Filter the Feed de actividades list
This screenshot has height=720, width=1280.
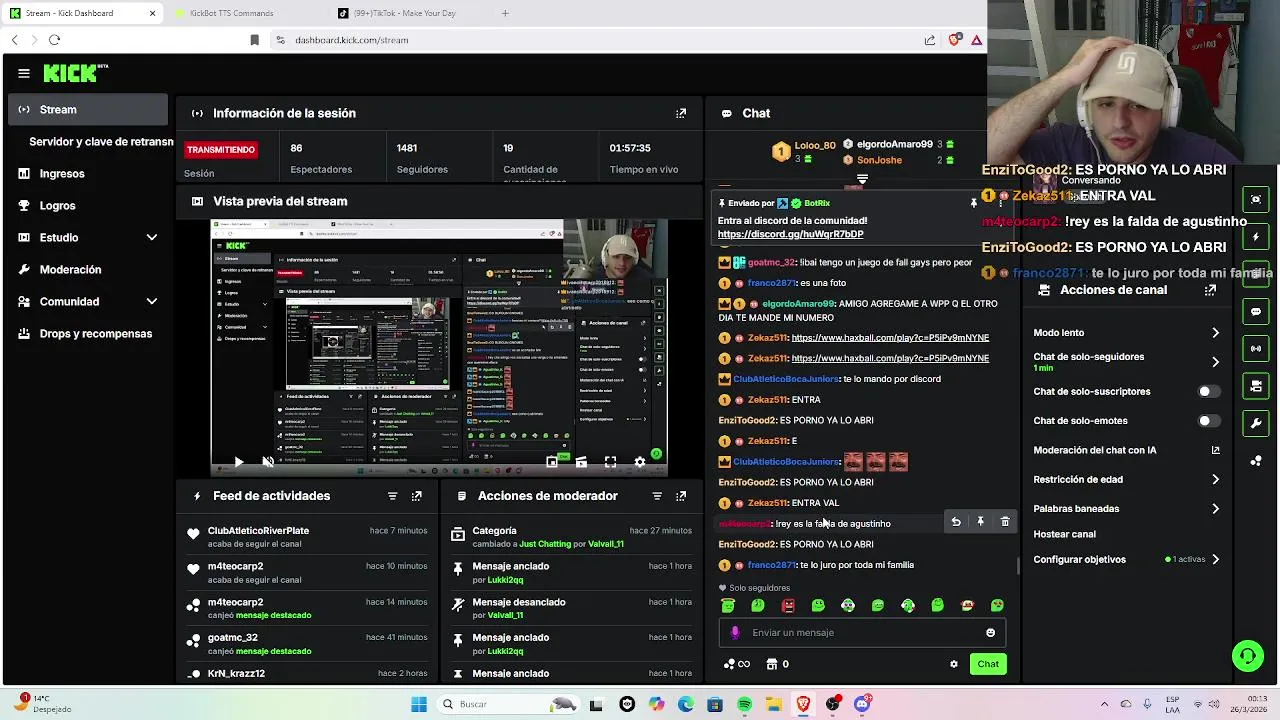click(x=392, y=496)
